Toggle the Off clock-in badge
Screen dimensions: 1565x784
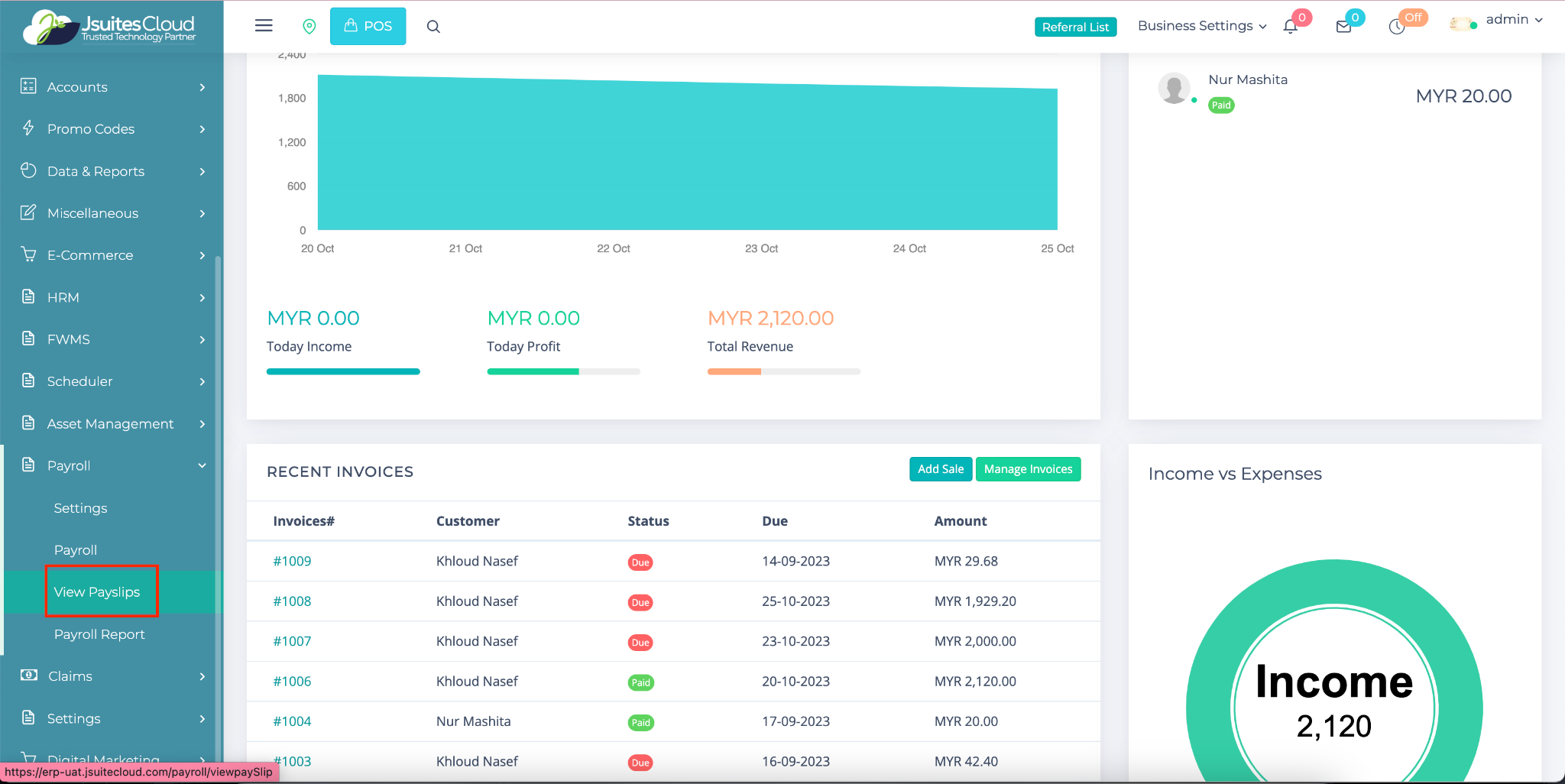[1414, 18]
